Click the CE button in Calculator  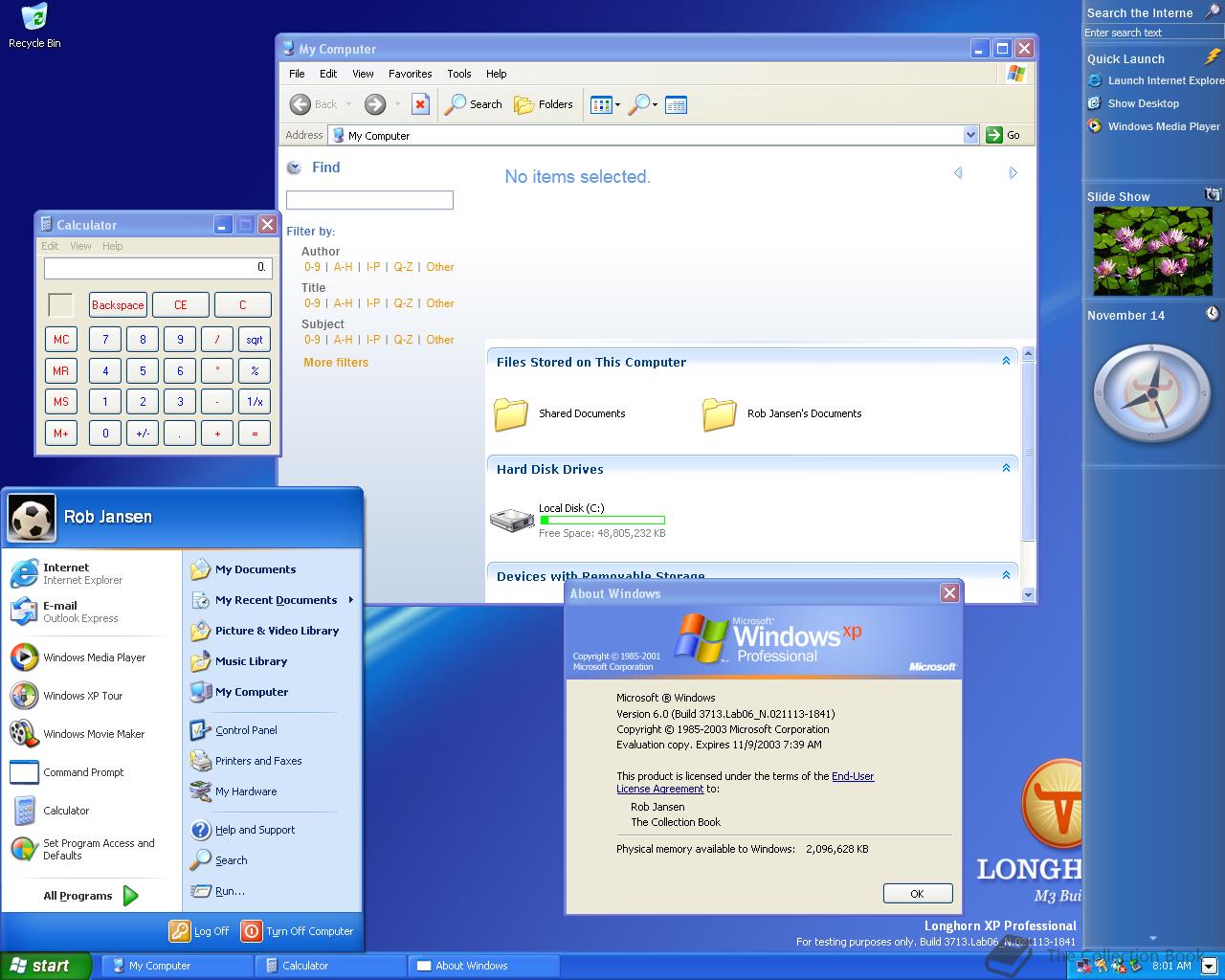point(181,305)
